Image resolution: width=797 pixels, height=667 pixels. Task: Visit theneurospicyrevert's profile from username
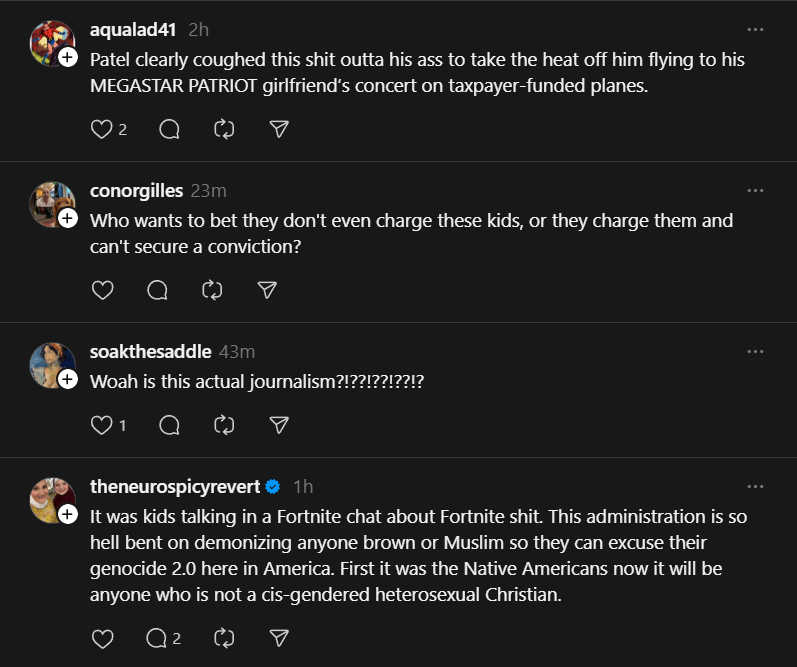[175, 487]
